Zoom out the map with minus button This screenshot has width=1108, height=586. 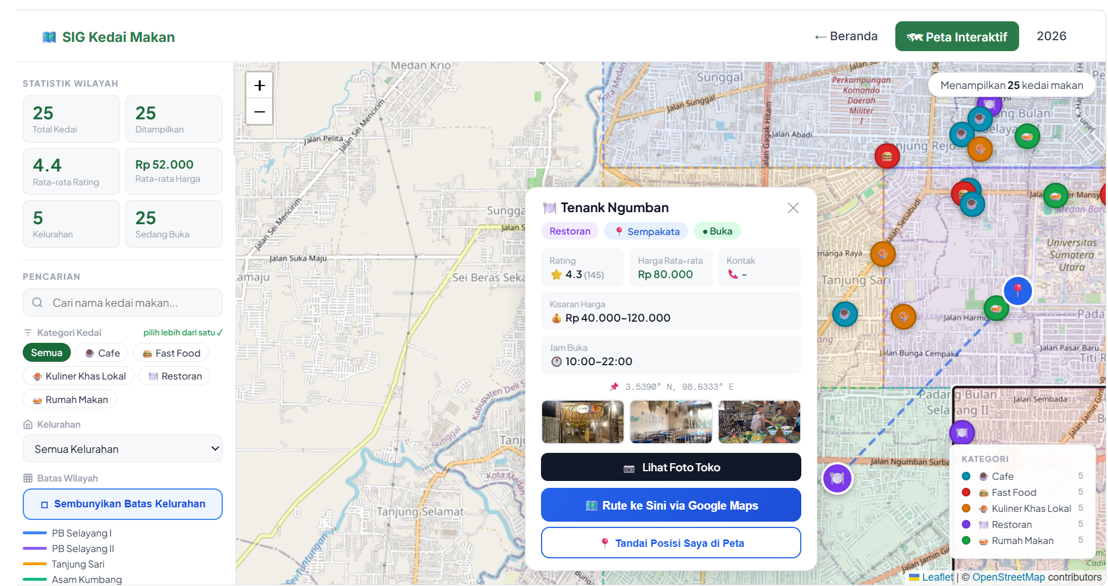point(259,112)
